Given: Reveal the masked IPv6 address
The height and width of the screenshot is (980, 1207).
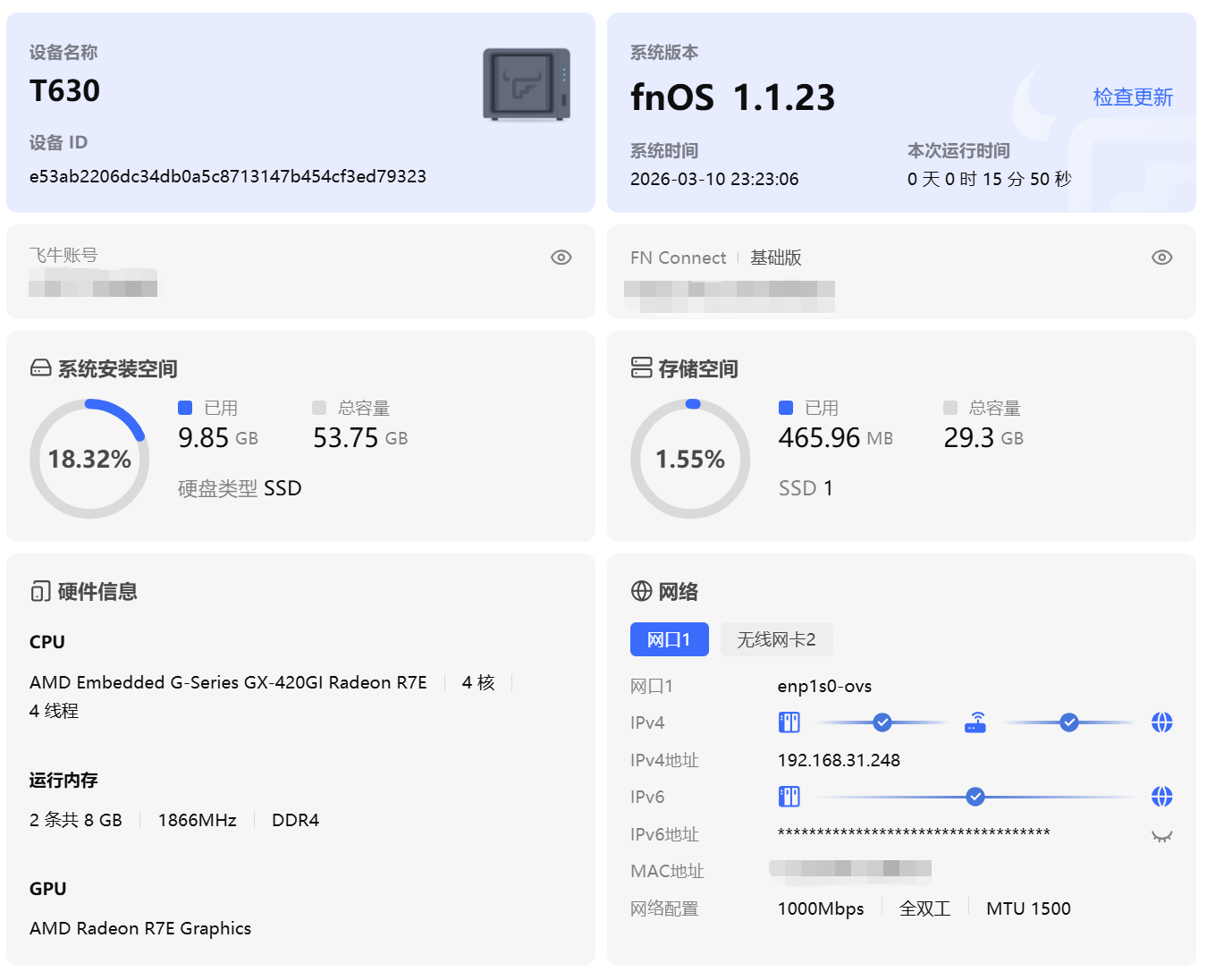Looking at the screenshot, I should (1161, 837).
